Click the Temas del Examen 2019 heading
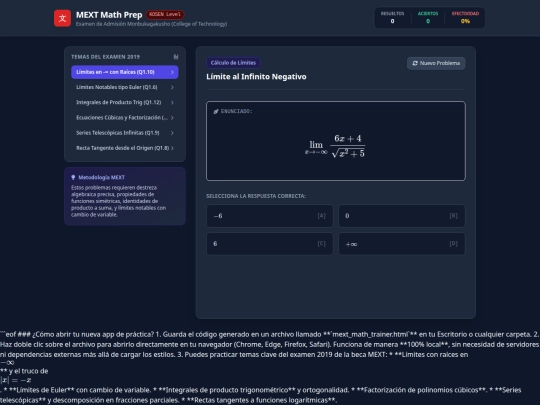The width and height of the screenshot is (540, 405). (105, 57)
